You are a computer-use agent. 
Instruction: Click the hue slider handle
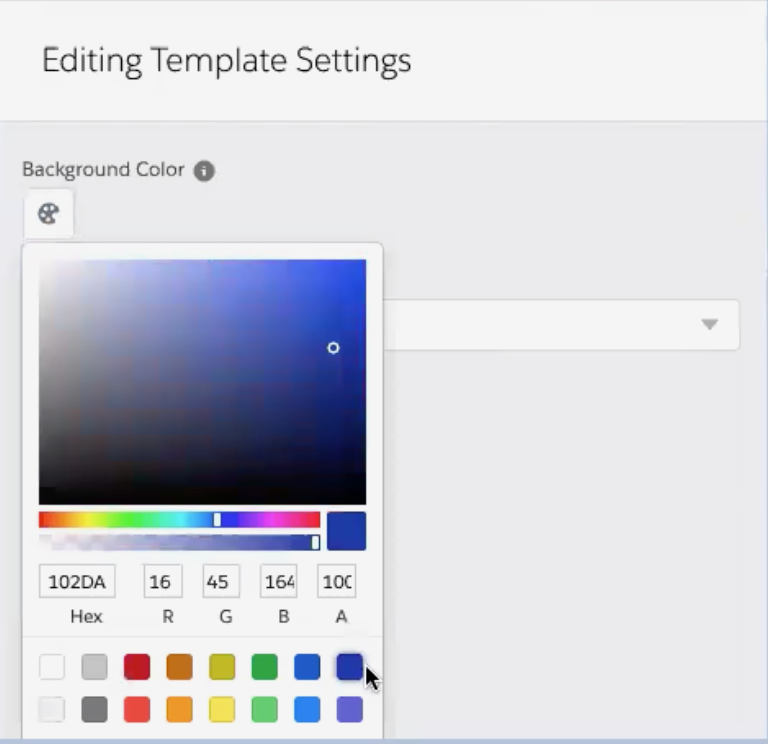pyautogui.click(x=217, y=520)
